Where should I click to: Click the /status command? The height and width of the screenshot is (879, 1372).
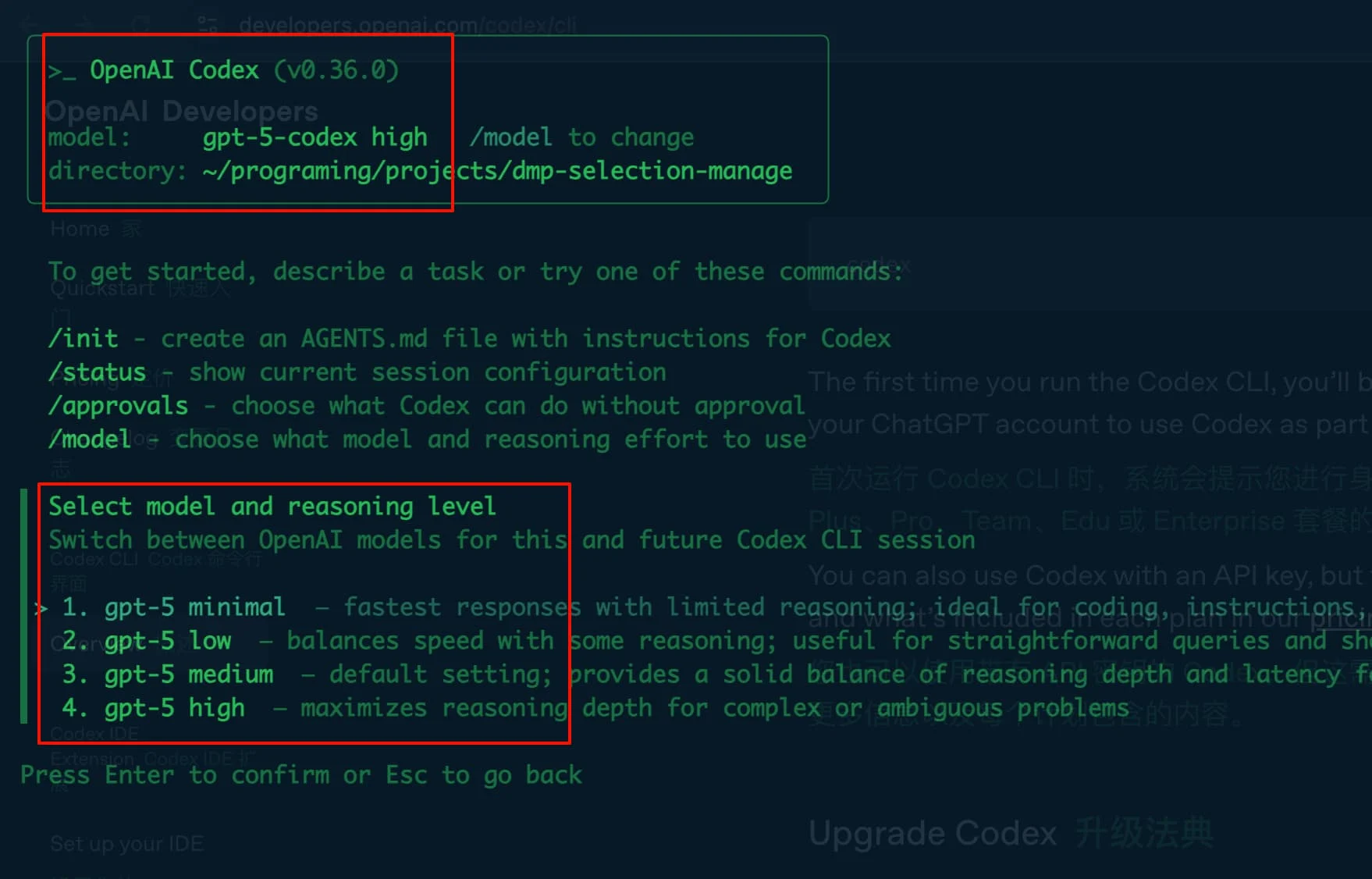click(x=98, y=372)
